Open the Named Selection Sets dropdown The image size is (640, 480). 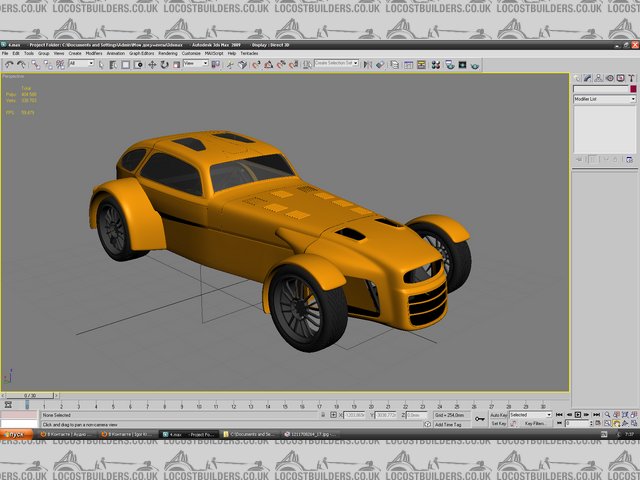click(338, 64)
